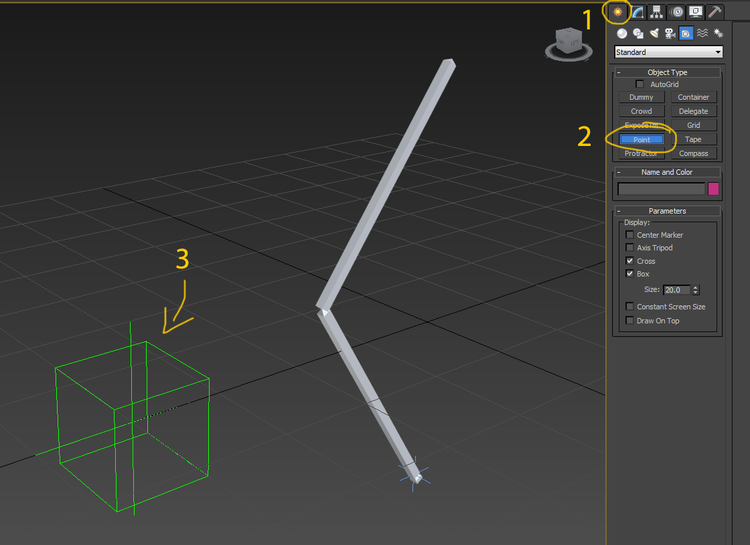Click the Delegate helper button
Viewport: 750px width, 545px height.
pyautogui.click(x=694, y=111)
